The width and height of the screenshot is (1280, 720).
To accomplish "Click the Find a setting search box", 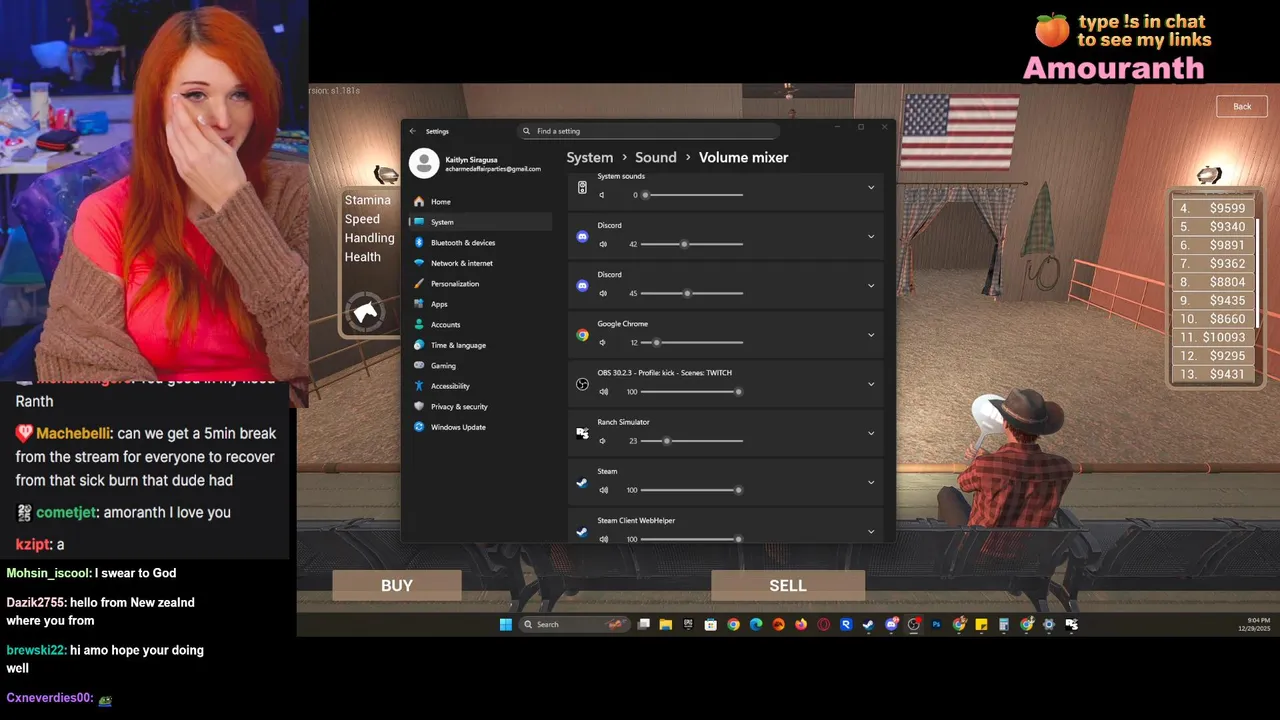I will tap(648, 131).
